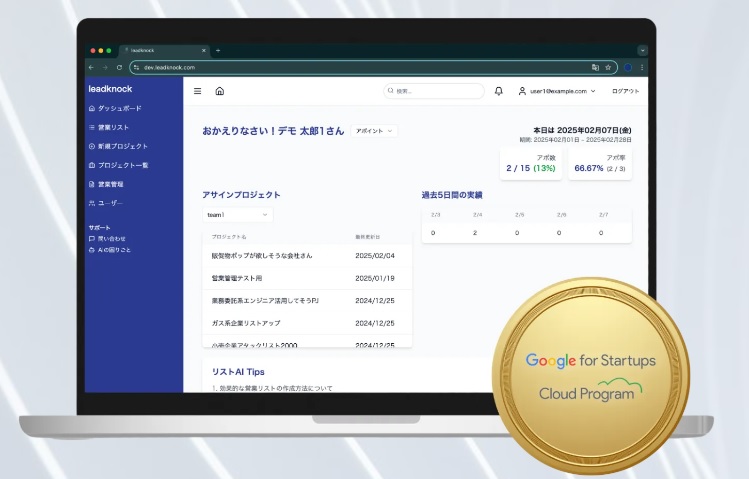Click the 問い合わせ support link
749x479 pixels.
pyautogui.click(x=110, y=239)
